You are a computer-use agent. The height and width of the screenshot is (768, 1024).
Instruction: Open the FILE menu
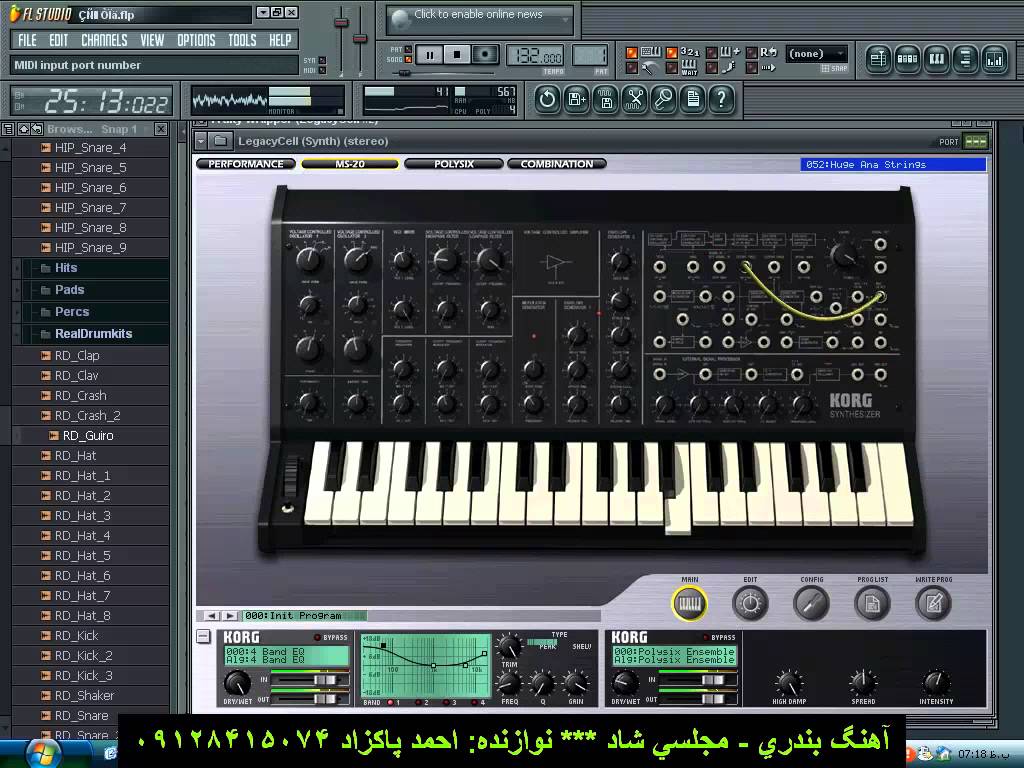pos(27,40)
